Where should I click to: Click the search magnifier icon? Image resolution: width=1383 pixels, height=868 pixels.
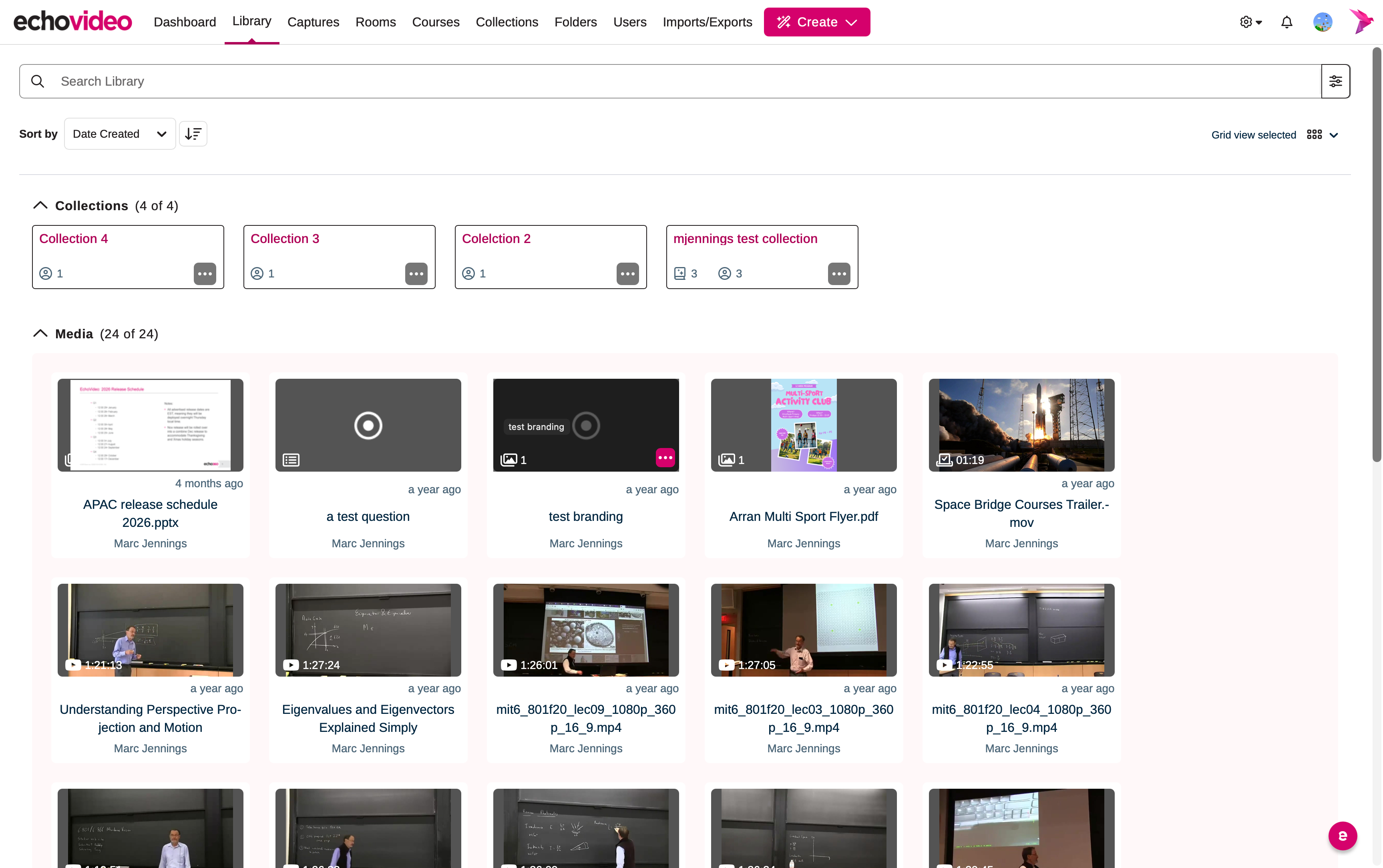pos(38,81)
